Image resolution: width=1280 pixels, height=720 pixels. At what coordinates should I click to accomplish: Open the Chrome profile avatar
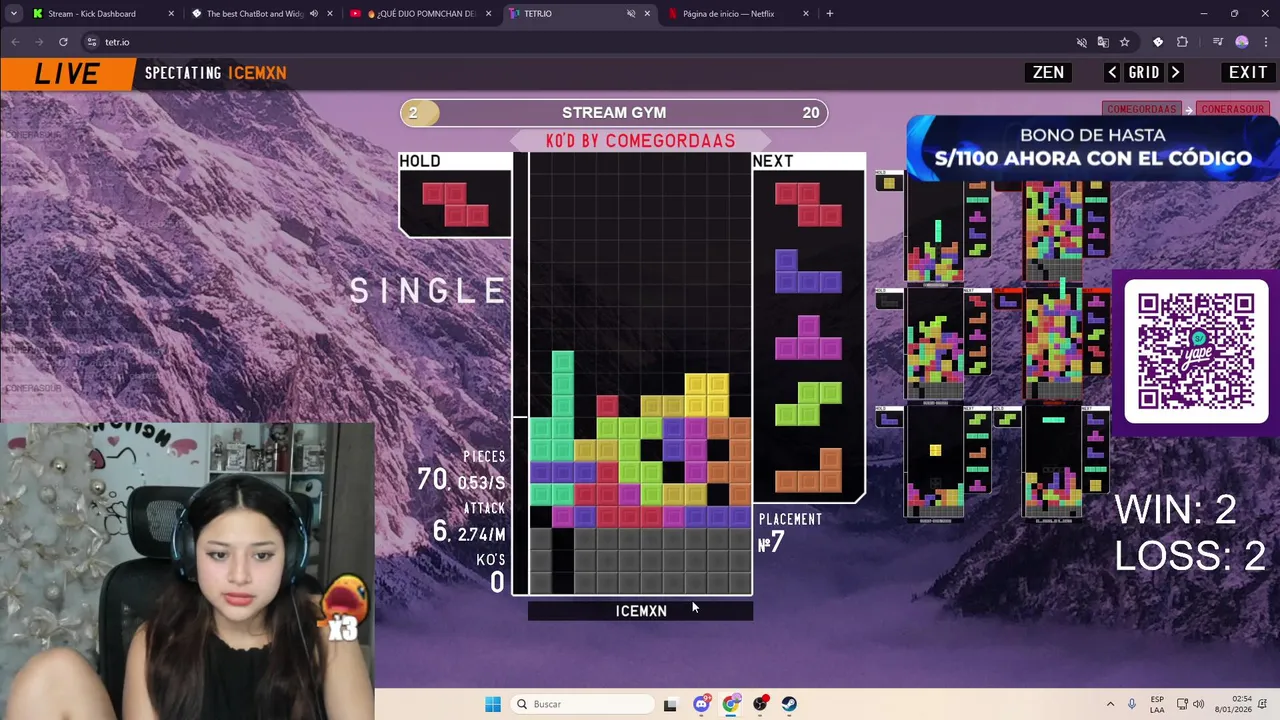[1242, 42]
